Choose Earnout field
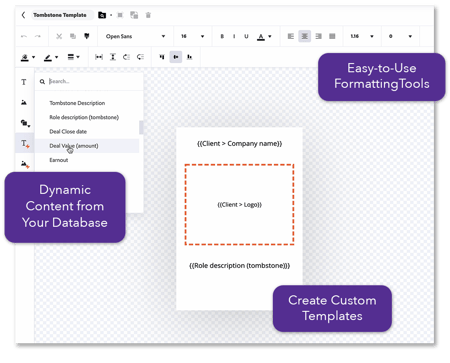This screenshot has height=363, width=450. 59,160
